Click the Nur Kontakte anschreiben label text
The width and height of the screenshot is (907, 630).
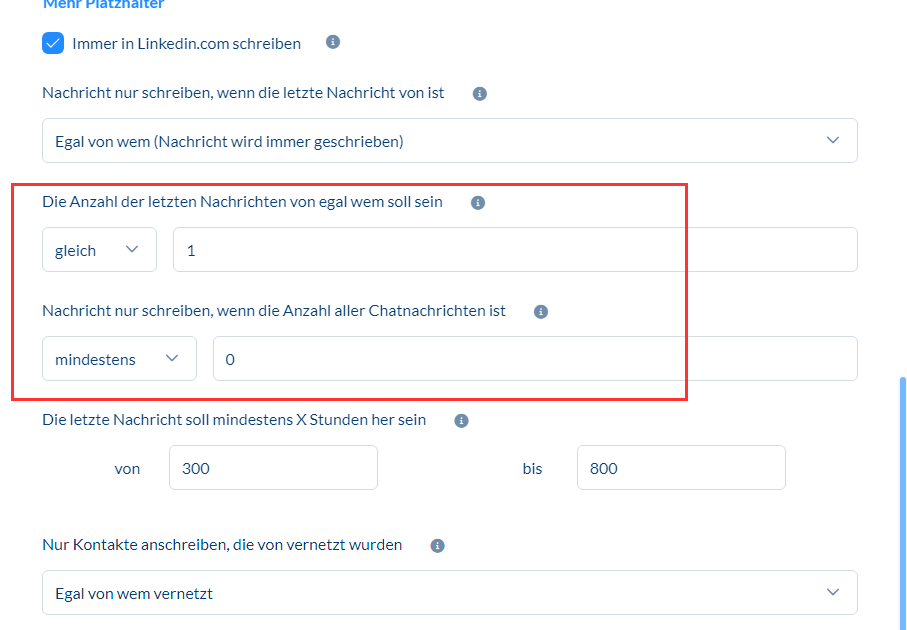click(x=222, y=545)
